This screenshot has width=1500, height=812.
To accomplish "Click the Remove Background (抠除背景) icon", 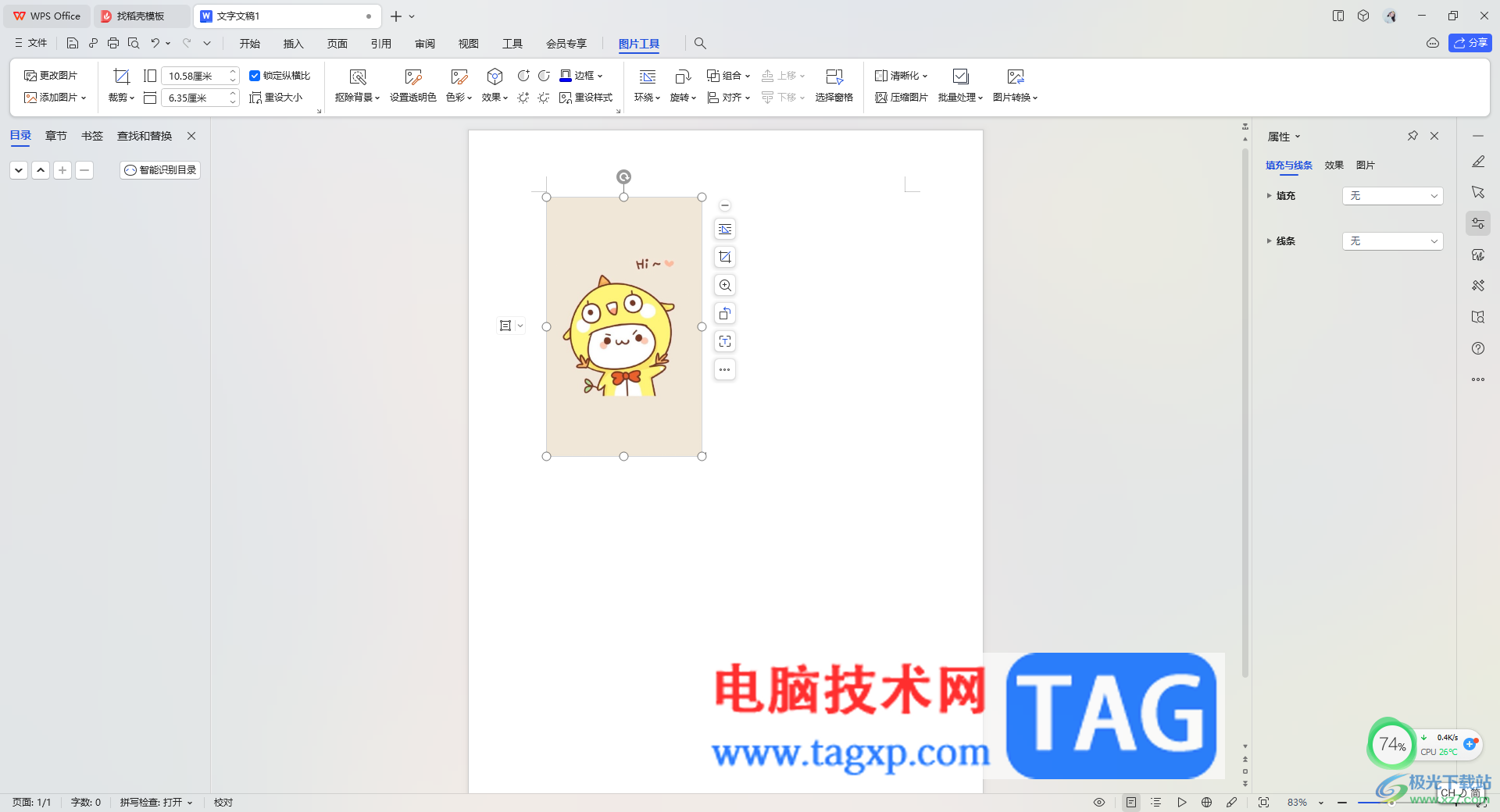I will [x=358, y=77].
